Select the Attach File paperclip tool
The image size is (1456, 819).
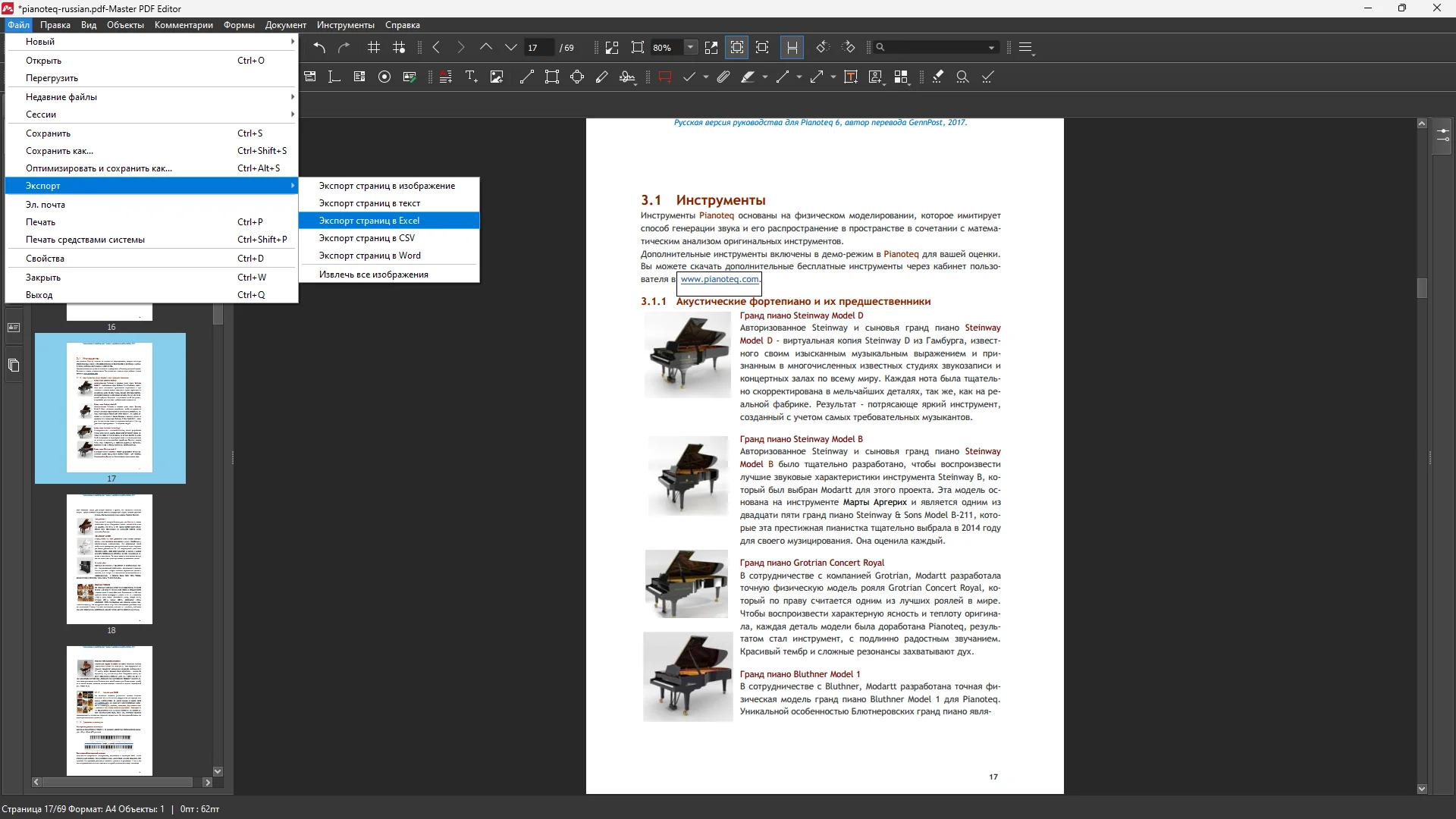(723, 77)
